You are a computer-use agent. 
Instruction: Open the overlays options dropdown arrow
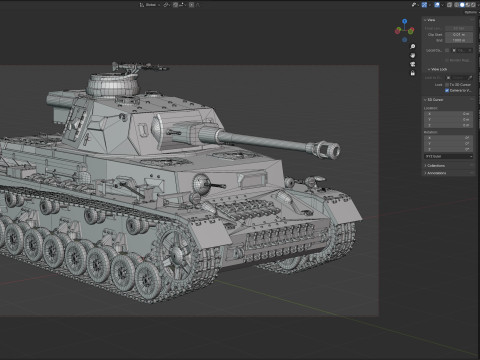pos(442,5)
